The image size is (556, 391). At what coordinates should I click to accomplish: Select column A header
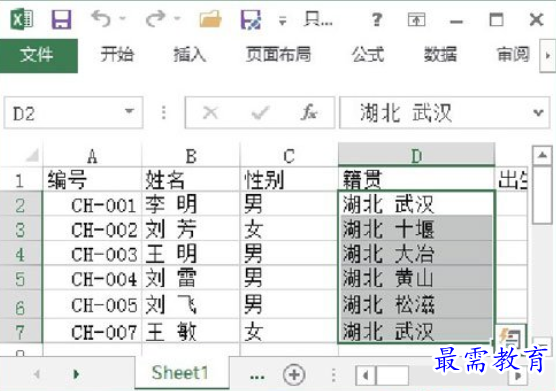[92, 155]
